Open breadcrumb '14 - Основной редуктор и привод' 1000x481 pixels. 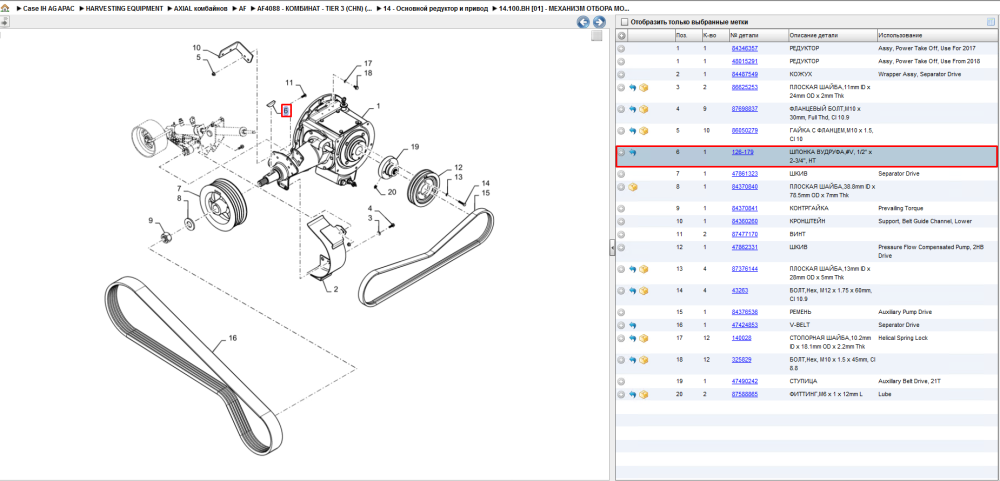pyautogui.click(x=435, y=9)
